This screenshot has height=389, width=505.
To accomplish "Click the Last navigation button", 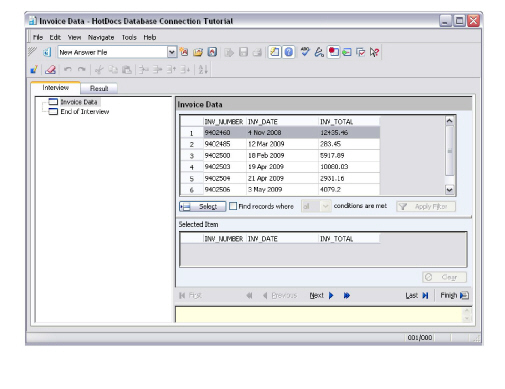I will (x=417, y=295).
